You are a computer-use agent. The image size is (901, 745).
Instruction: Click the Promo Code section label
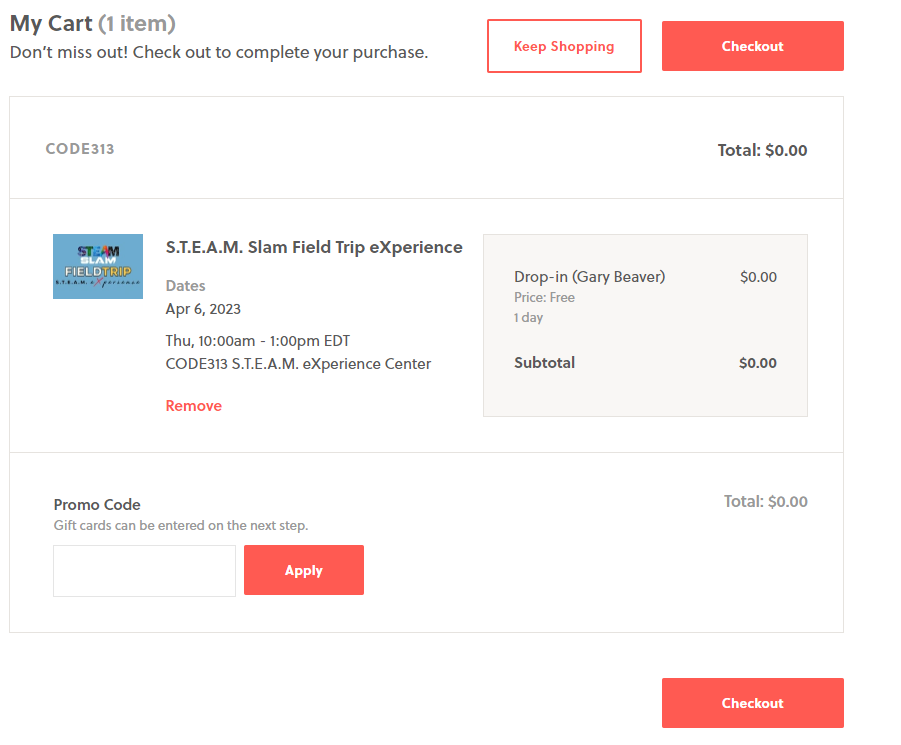[97, 504]
